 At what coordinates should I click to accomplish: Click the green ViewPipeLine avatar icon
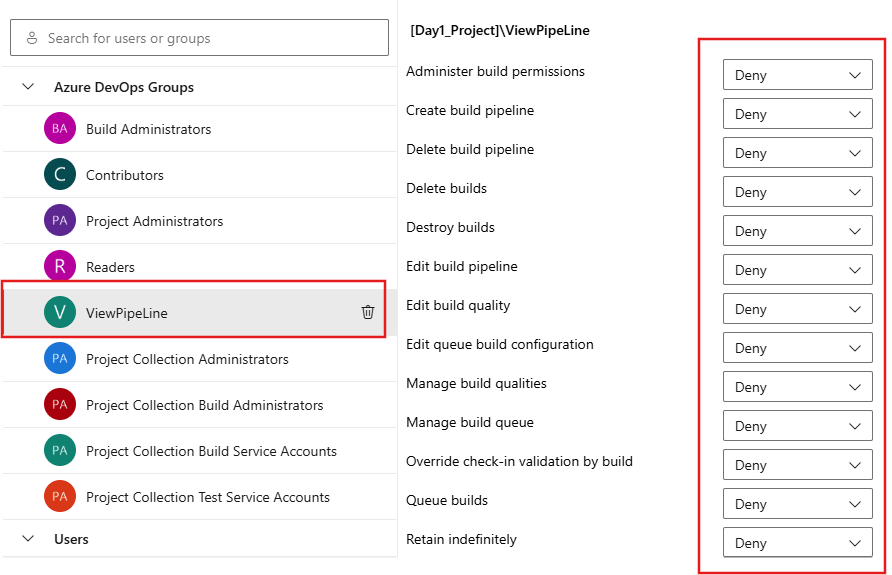coord(60,312)
